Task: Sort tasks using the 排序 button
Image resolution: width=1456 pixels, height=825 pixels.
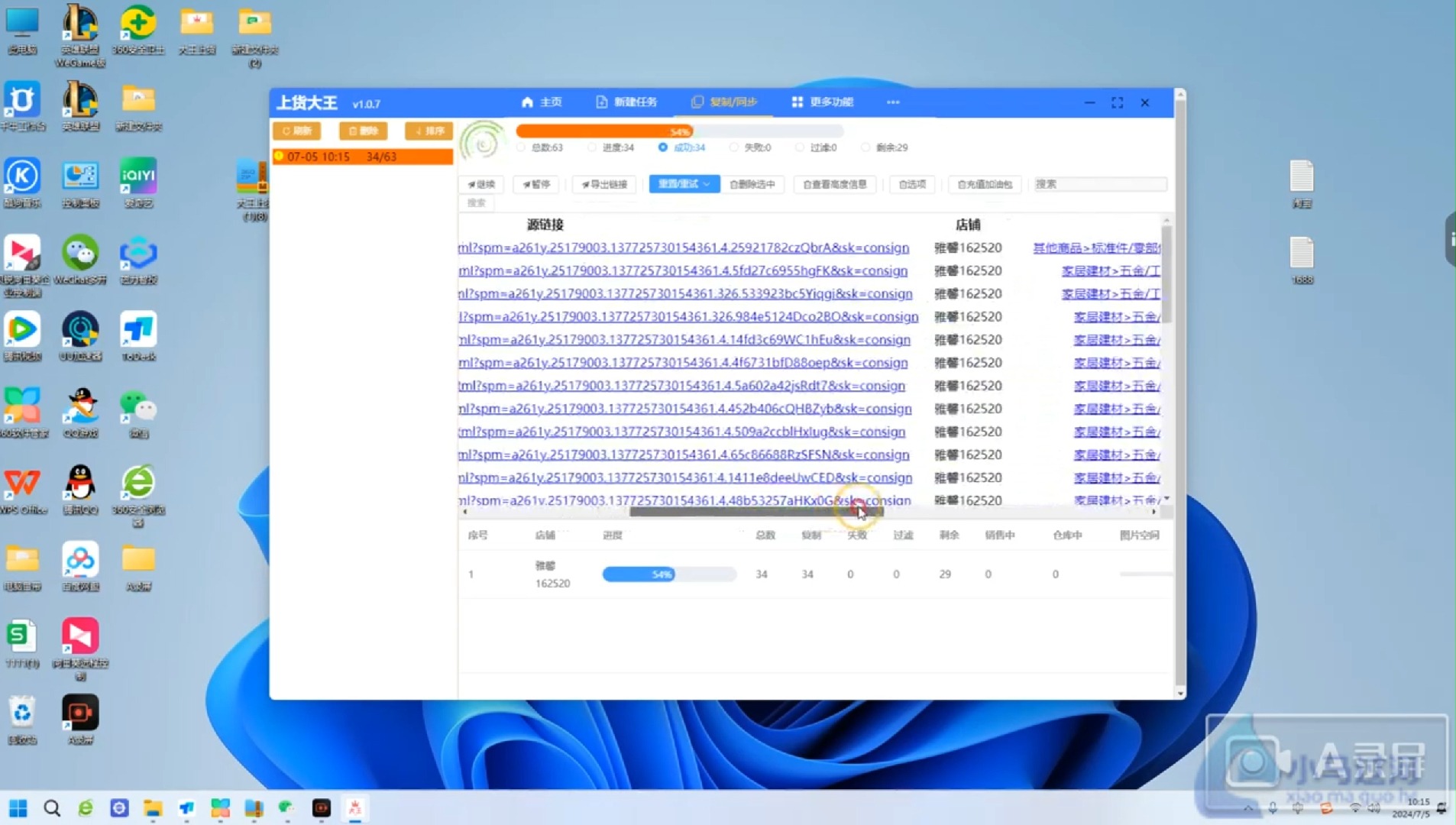Action: click(429, 131)
